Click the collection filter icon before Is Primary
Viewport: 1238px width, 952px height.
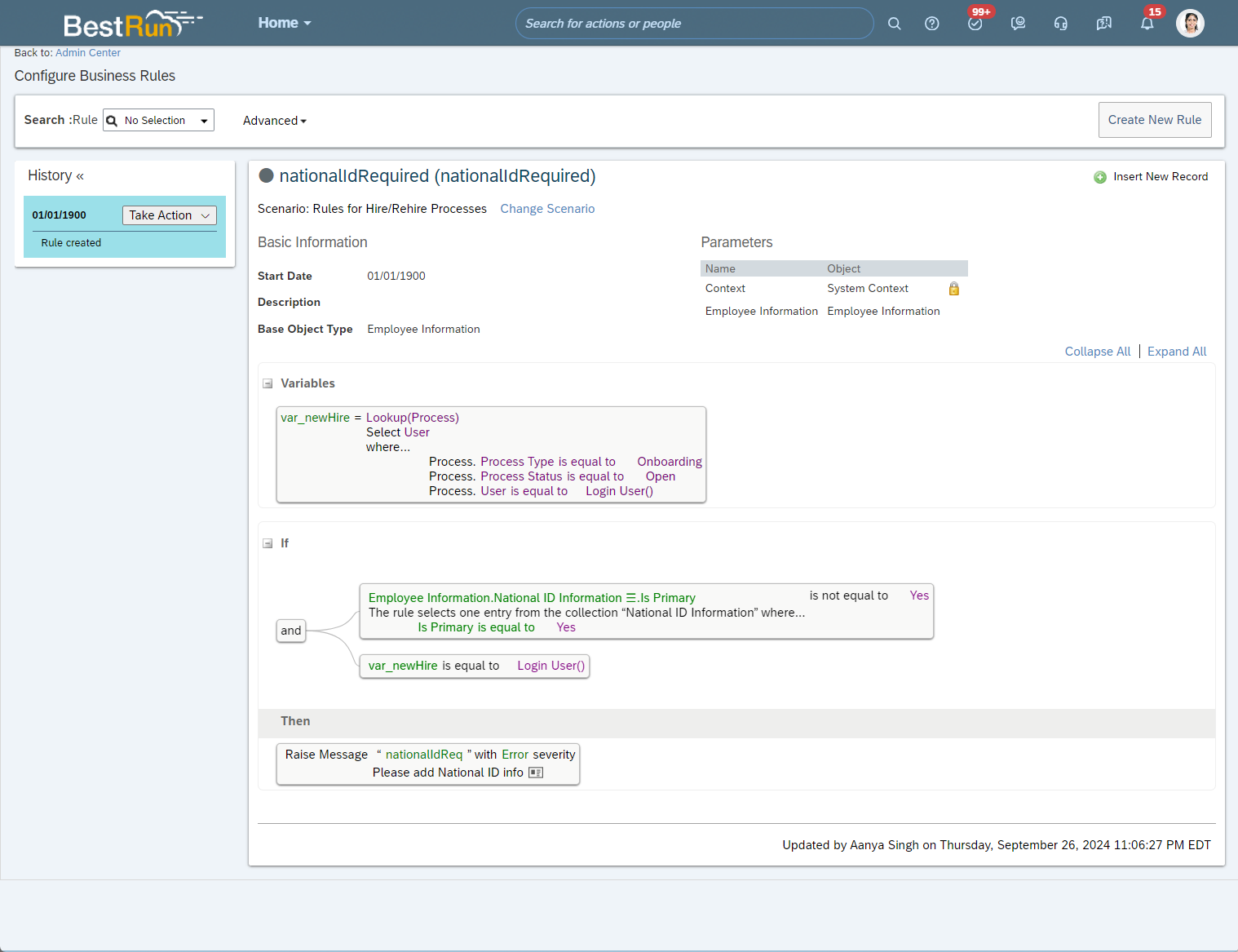pyautogui.click(x=630, y=598)
